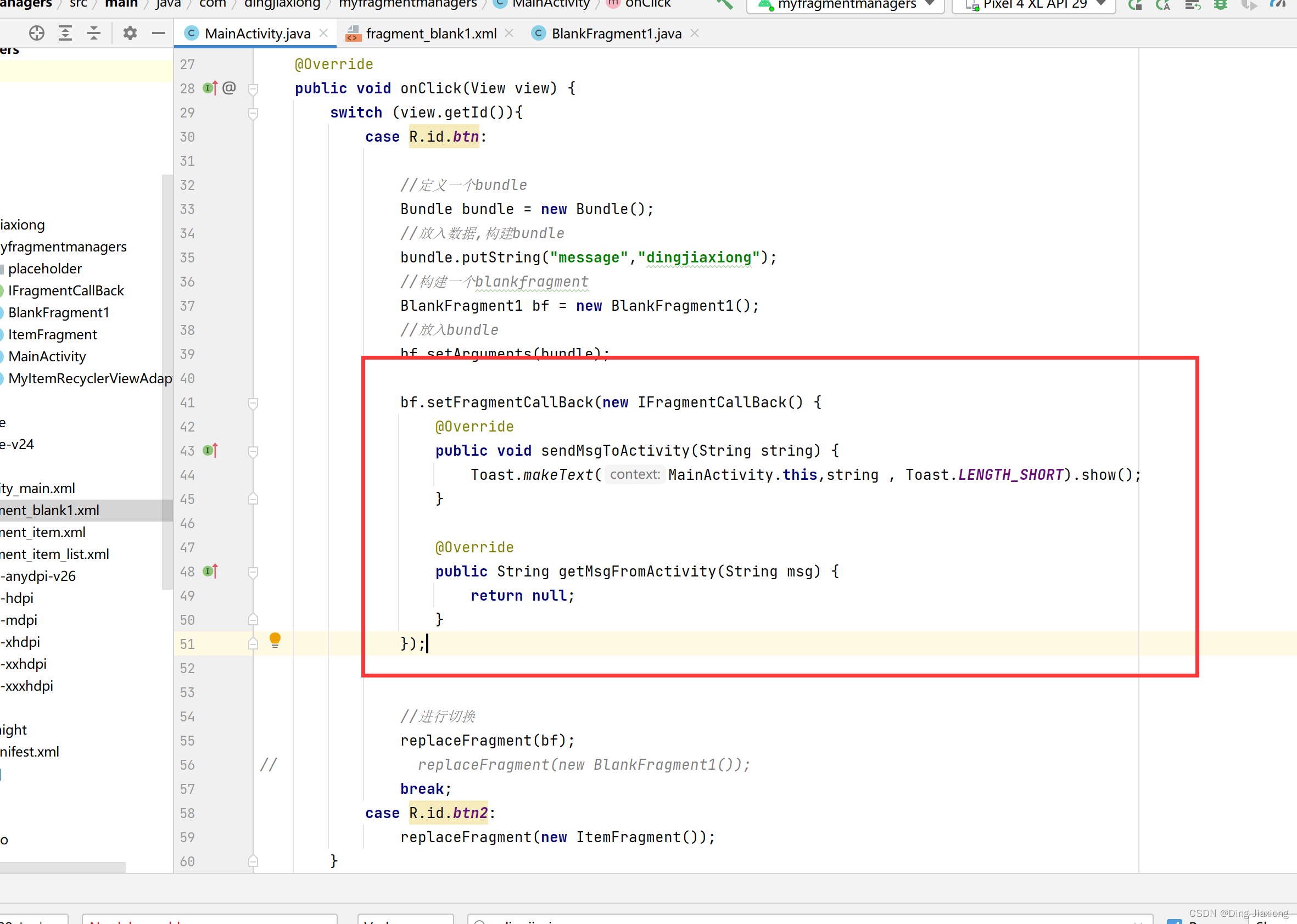Select the -anydpi-v26 folder in tree
This screenshot has height=924, width=1297.
tap(38, 576)
